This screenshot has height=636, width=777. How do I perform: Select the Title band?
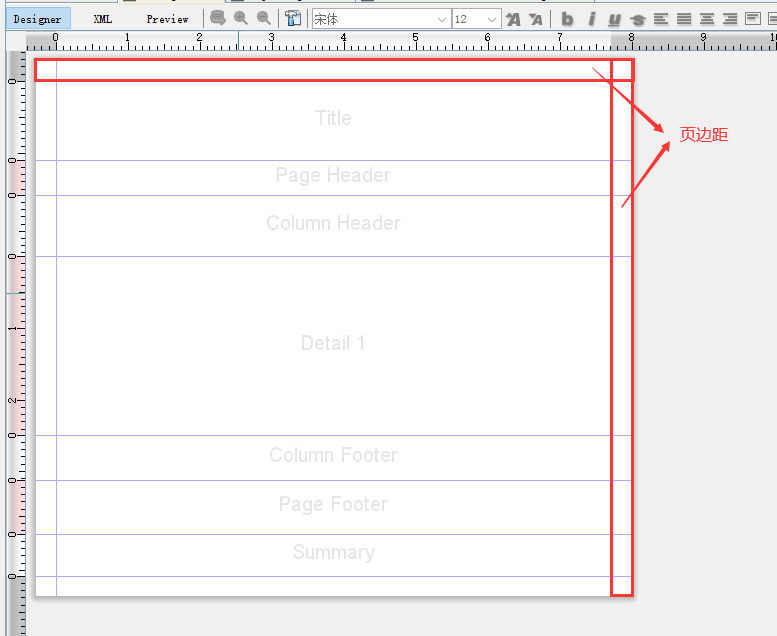[333, 120]
